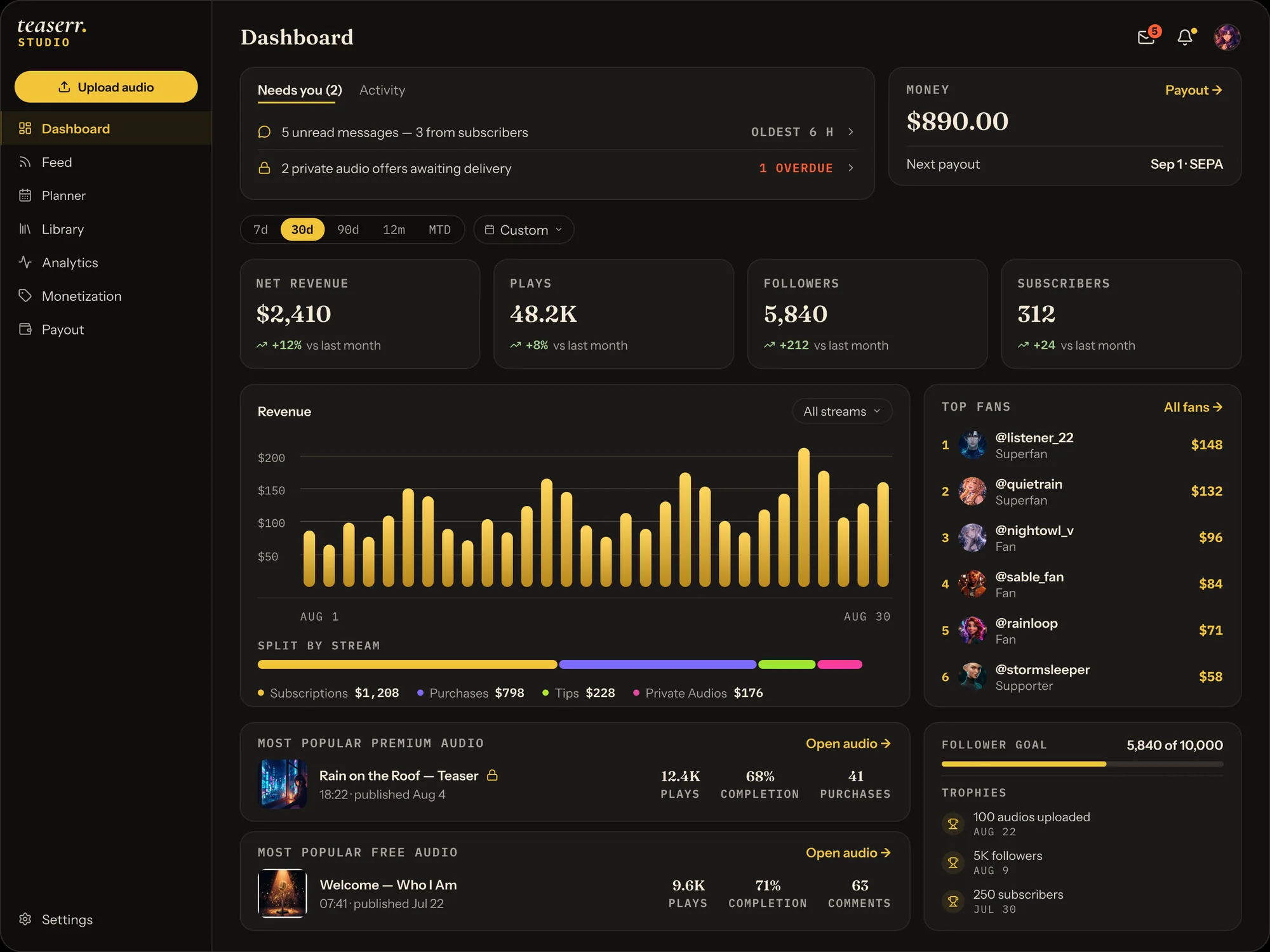Click the Net Revenue $2,410 card
The image size is (1270, 952).
pos(359,314)
